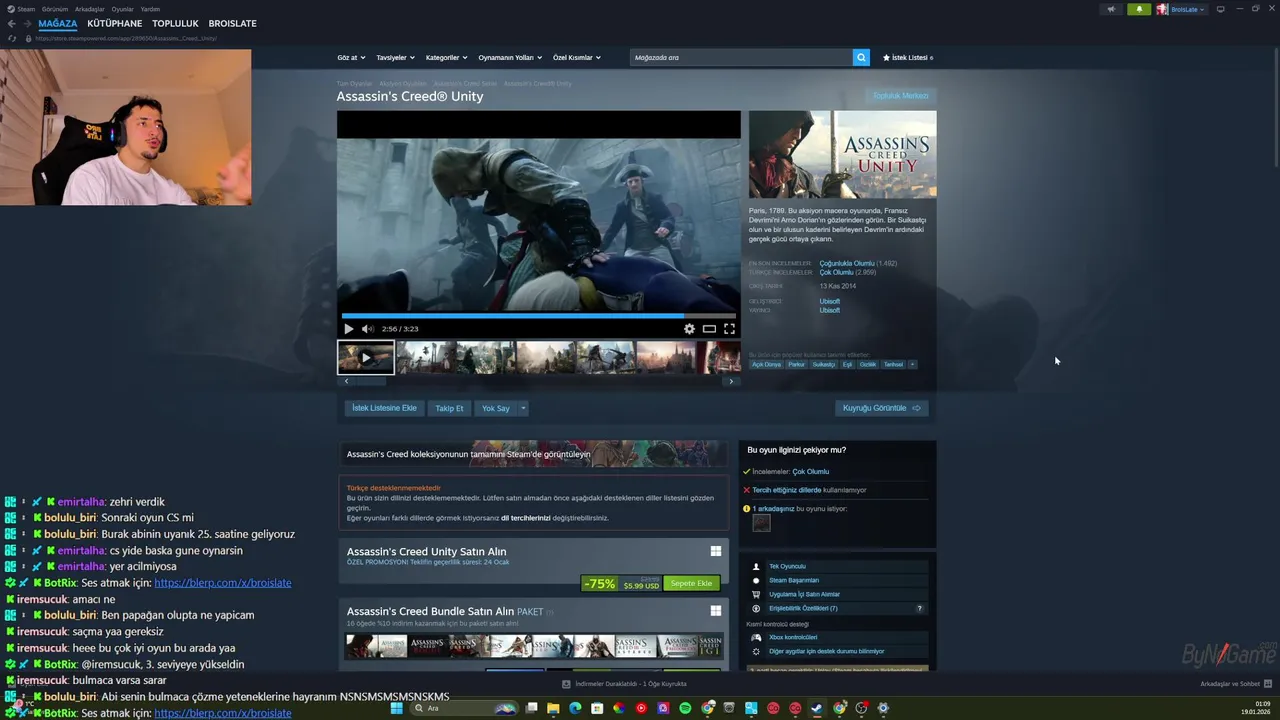
Task: Click the store search magnifier button
Action: [861, 57]
